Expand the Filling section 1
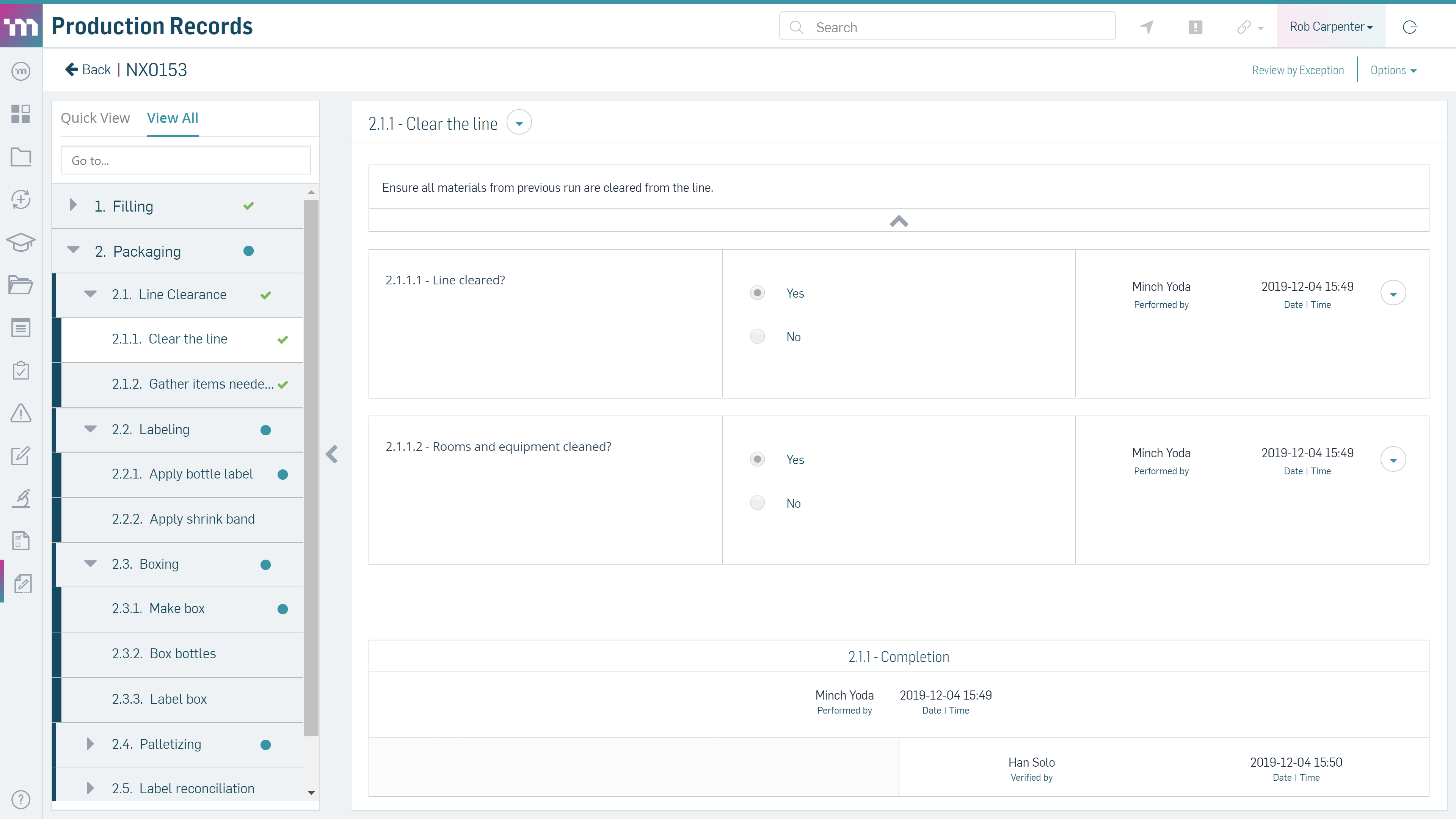This screenshot has height=819, width=1456. (x=73, y=205)
